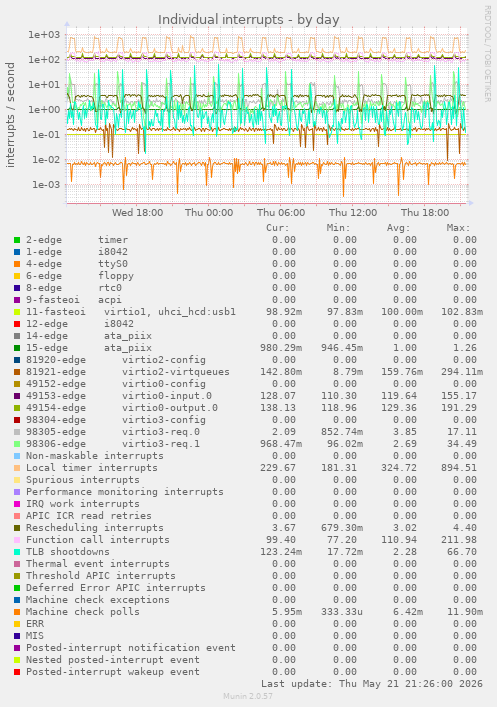This screenshot has height=707, width=497.
Task: Click the Last update timestamp text
Action: pyautogui.click(x=372, y=684)
